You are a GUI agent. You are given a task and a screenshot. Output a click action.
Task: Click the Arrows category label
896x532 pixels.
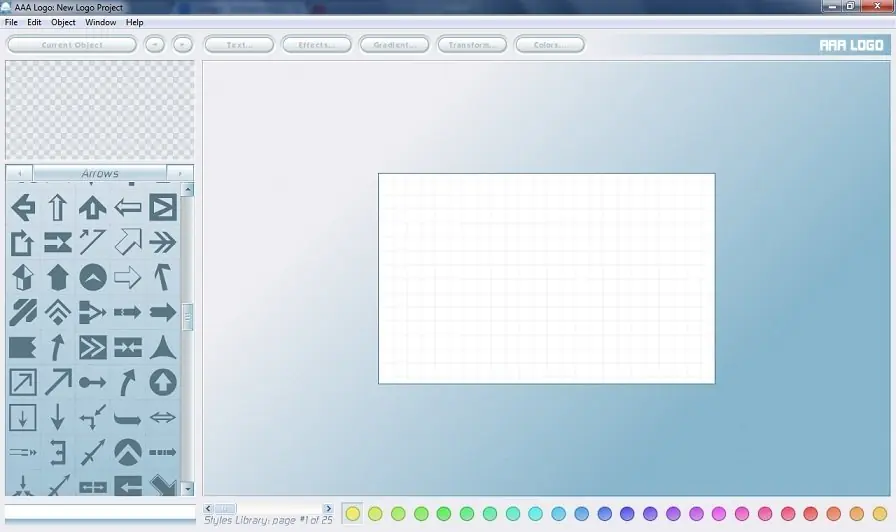tap(100, 173)
